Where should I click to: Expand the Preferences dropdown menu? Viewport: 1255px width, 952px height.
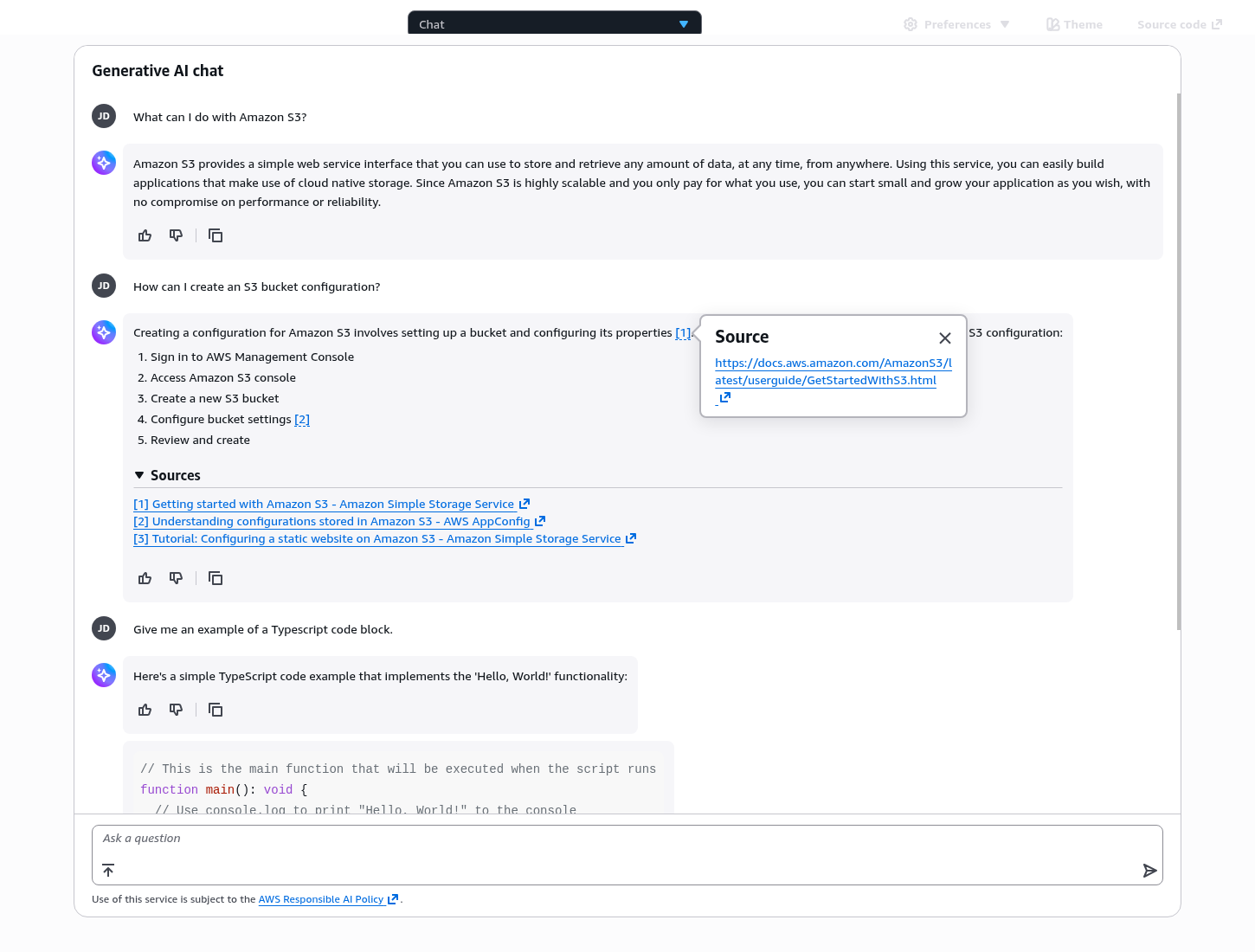pyautogui.click(x=956, y=24)
